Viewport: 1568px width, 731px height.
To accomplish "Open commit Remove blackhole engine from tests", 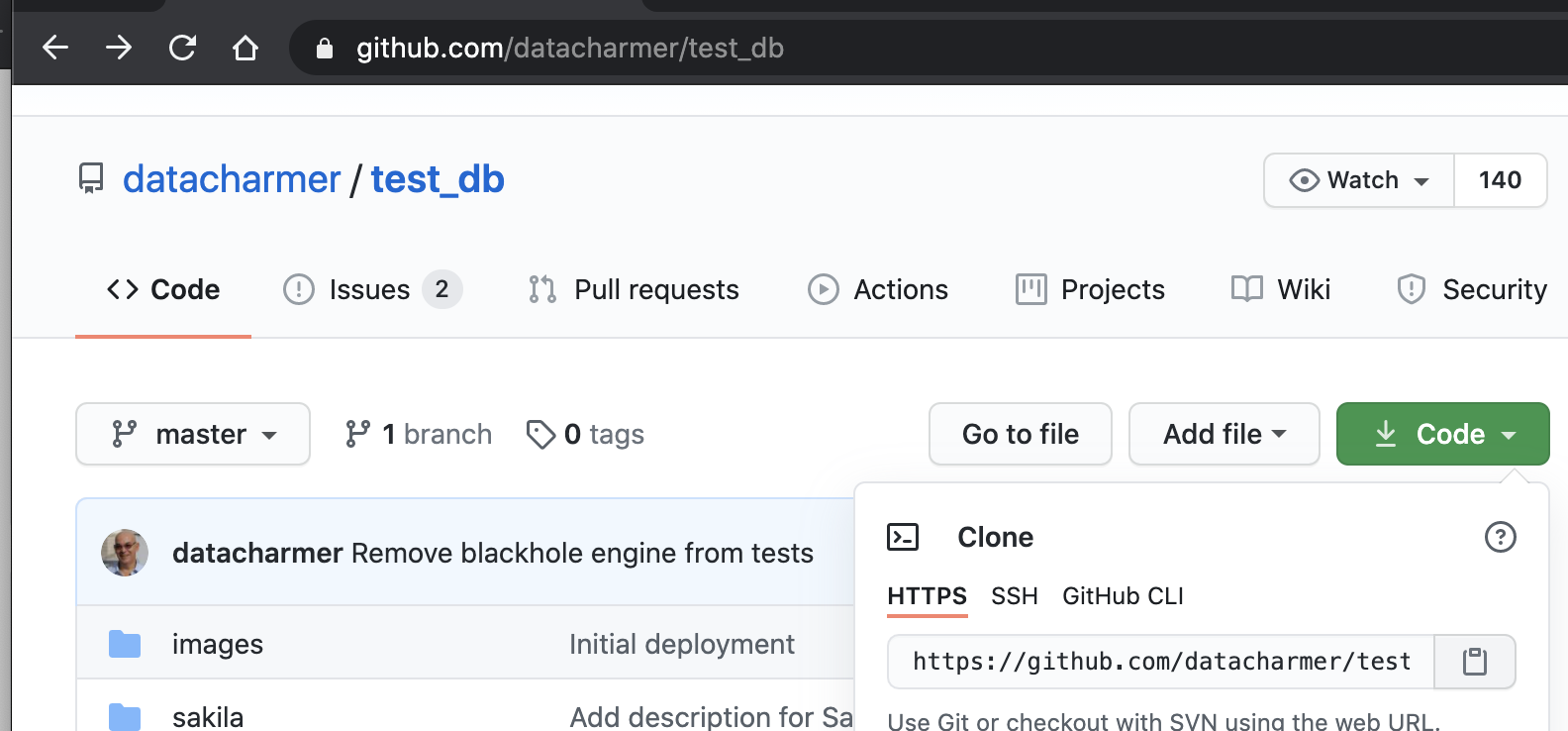I will click(582, 553).
